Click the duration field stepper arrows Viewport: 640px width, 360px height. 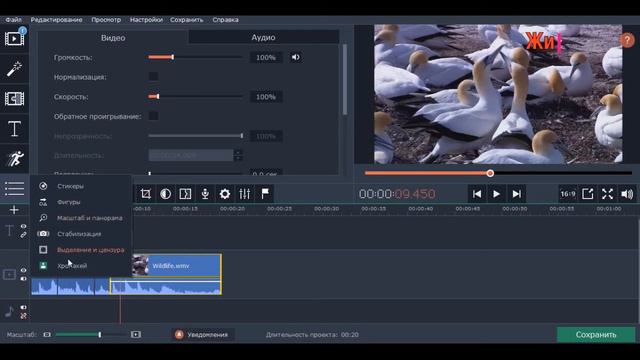click(238, 155)
